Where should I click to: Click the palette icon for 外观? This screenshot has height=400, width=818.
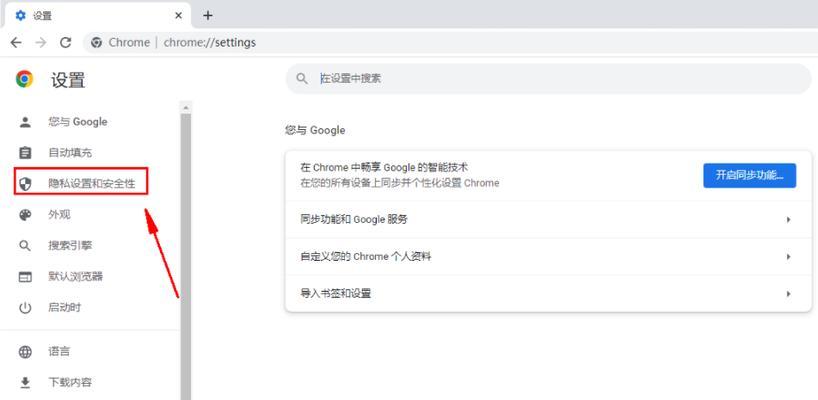pyautogui.click(x=25, y=214)
